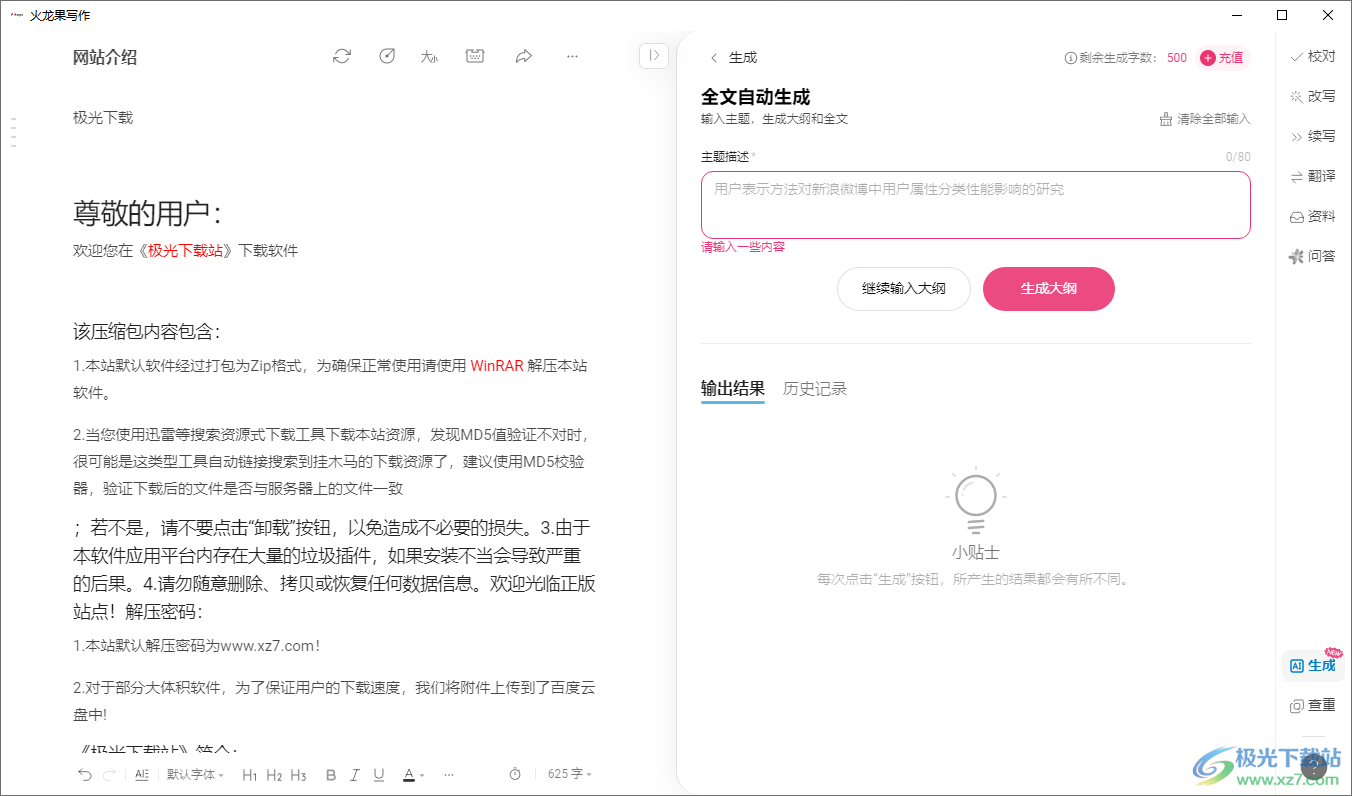Apply font color with A icon
This screenshot has height=796, width=1352.
pyautogui.click(x=408, y=775)
